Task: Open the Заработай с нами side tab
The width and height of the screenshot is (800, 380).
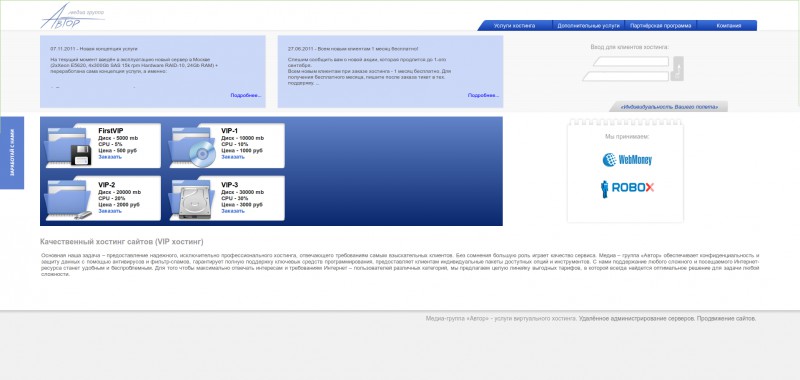Action: 12,153
